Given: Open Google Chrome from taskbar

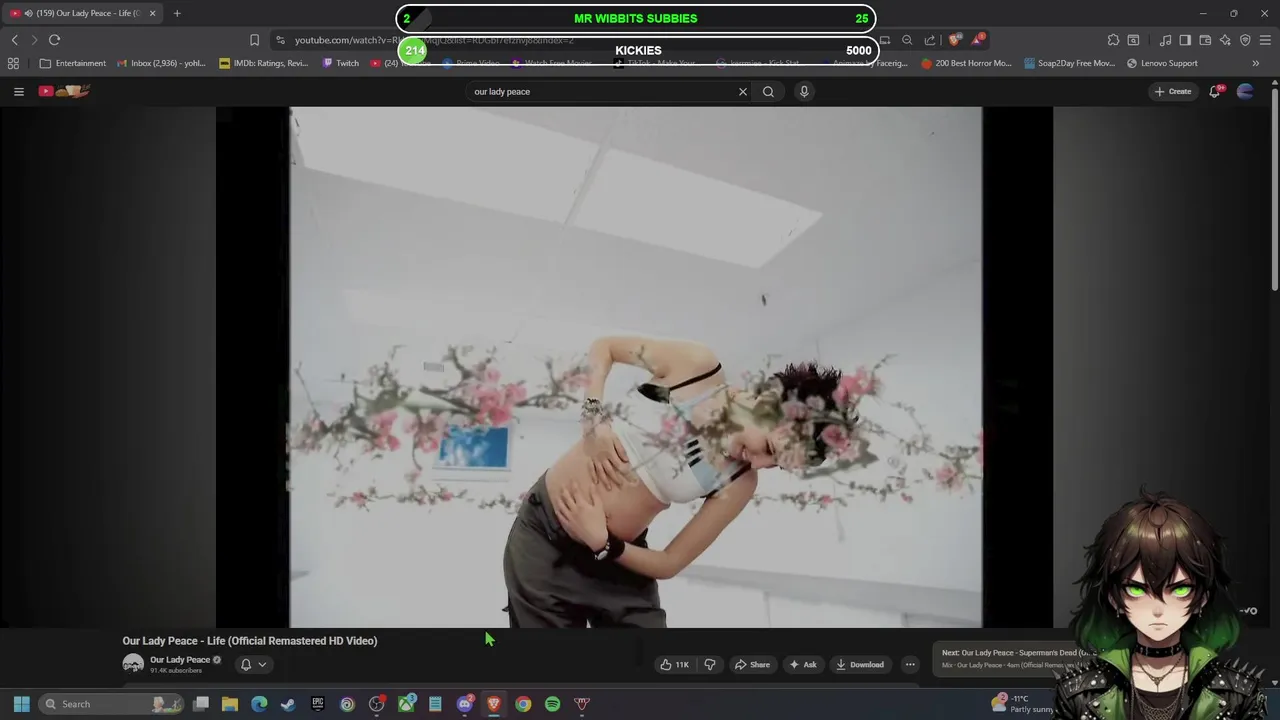Looking at the screenshot, I should 523,704.
